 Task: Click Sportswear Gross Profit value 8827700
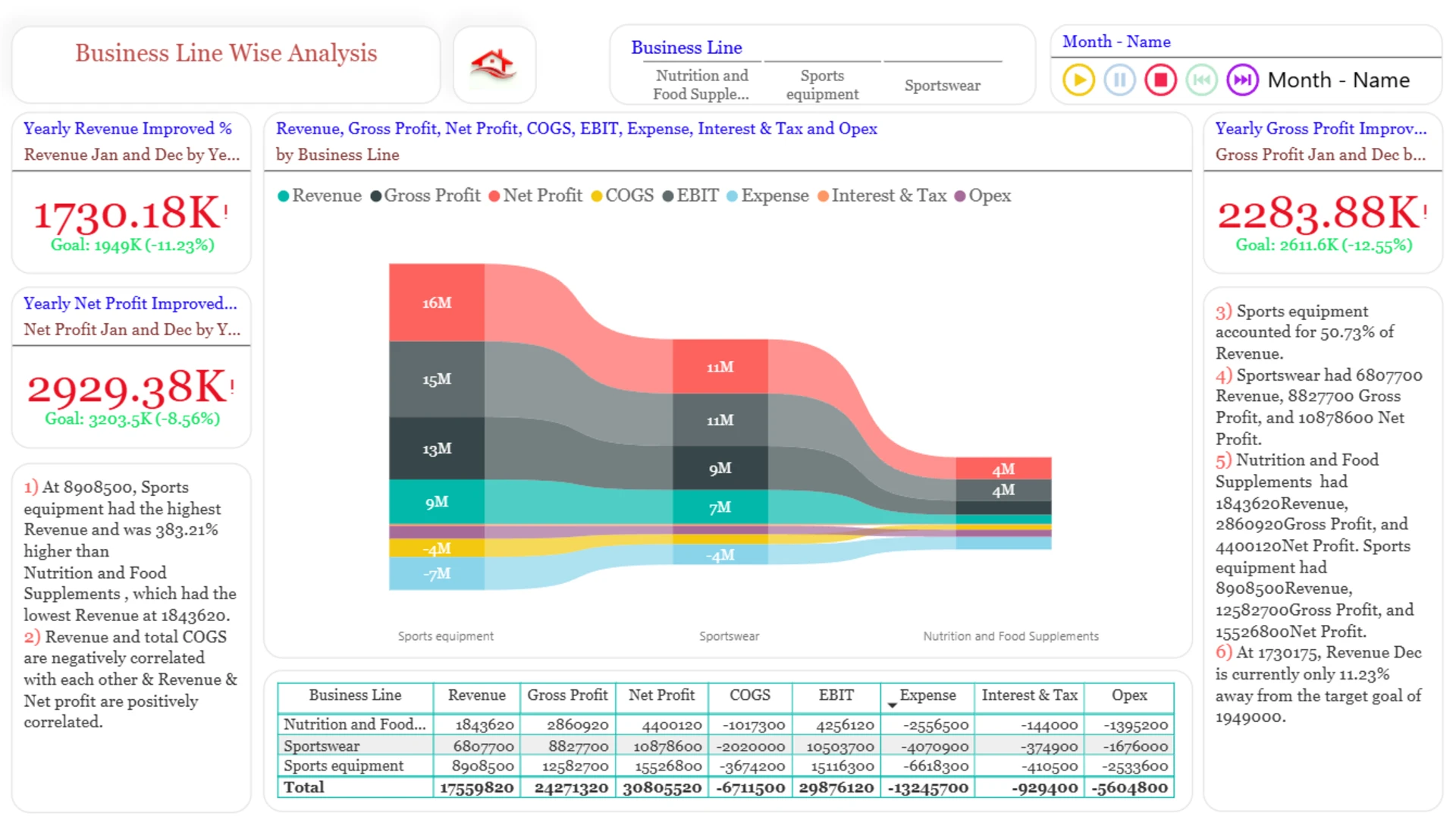[578, 746]
